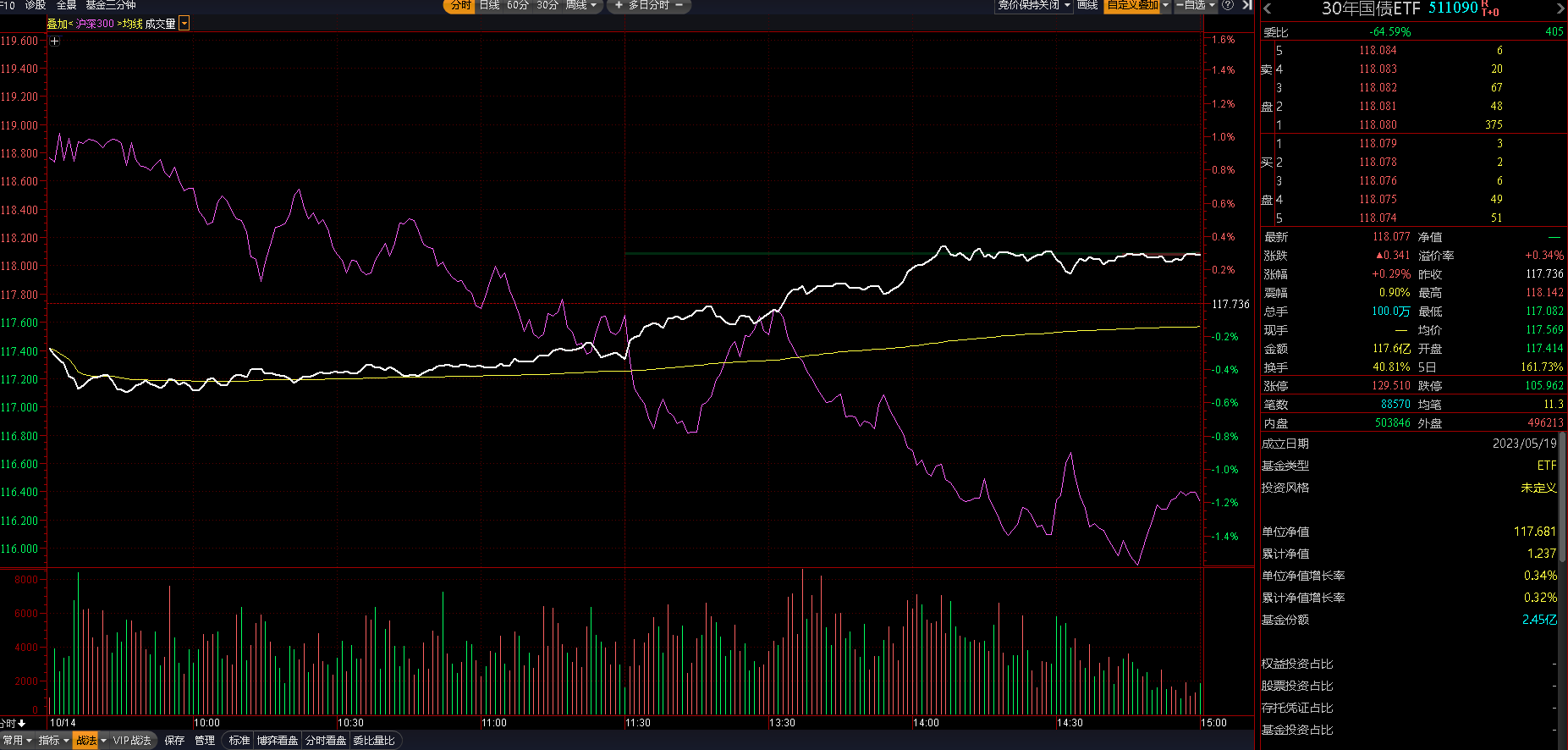Viewport: 1568px width, 750px height.
Task: Switch to the 日线 chart tab
Action: 489,5
